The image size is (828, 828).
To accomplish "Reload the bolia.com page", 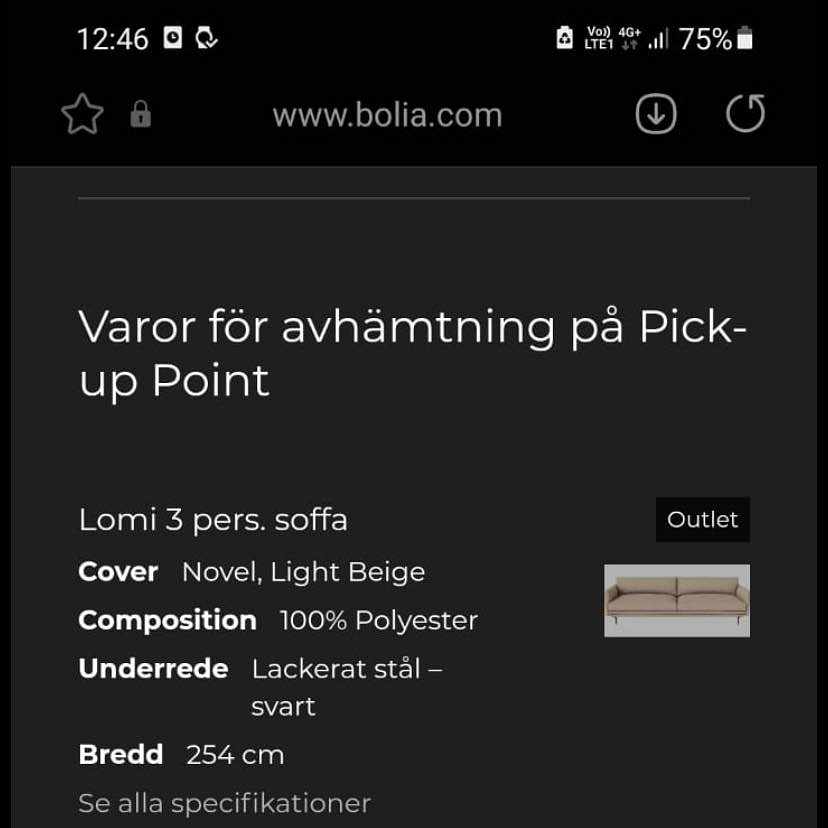I will [x=745, y=114].
